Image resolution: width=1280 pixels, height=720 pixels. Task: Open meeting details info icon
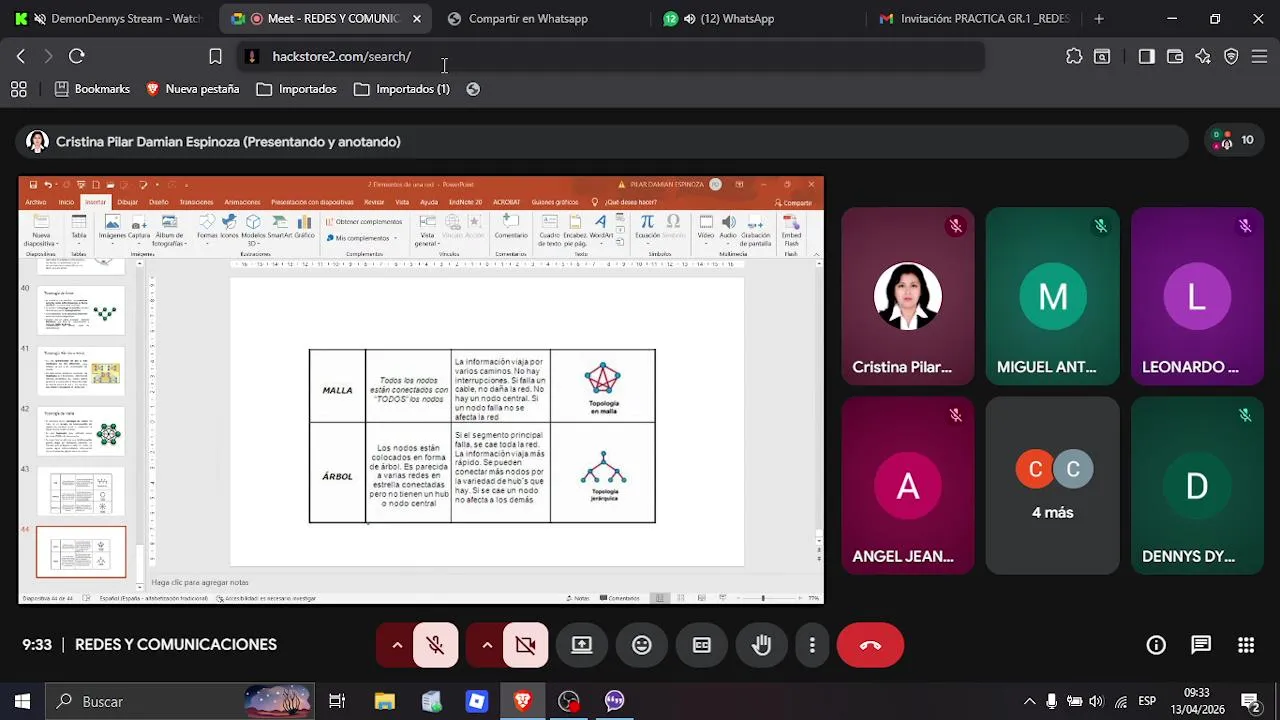[x=1156, y=645]
